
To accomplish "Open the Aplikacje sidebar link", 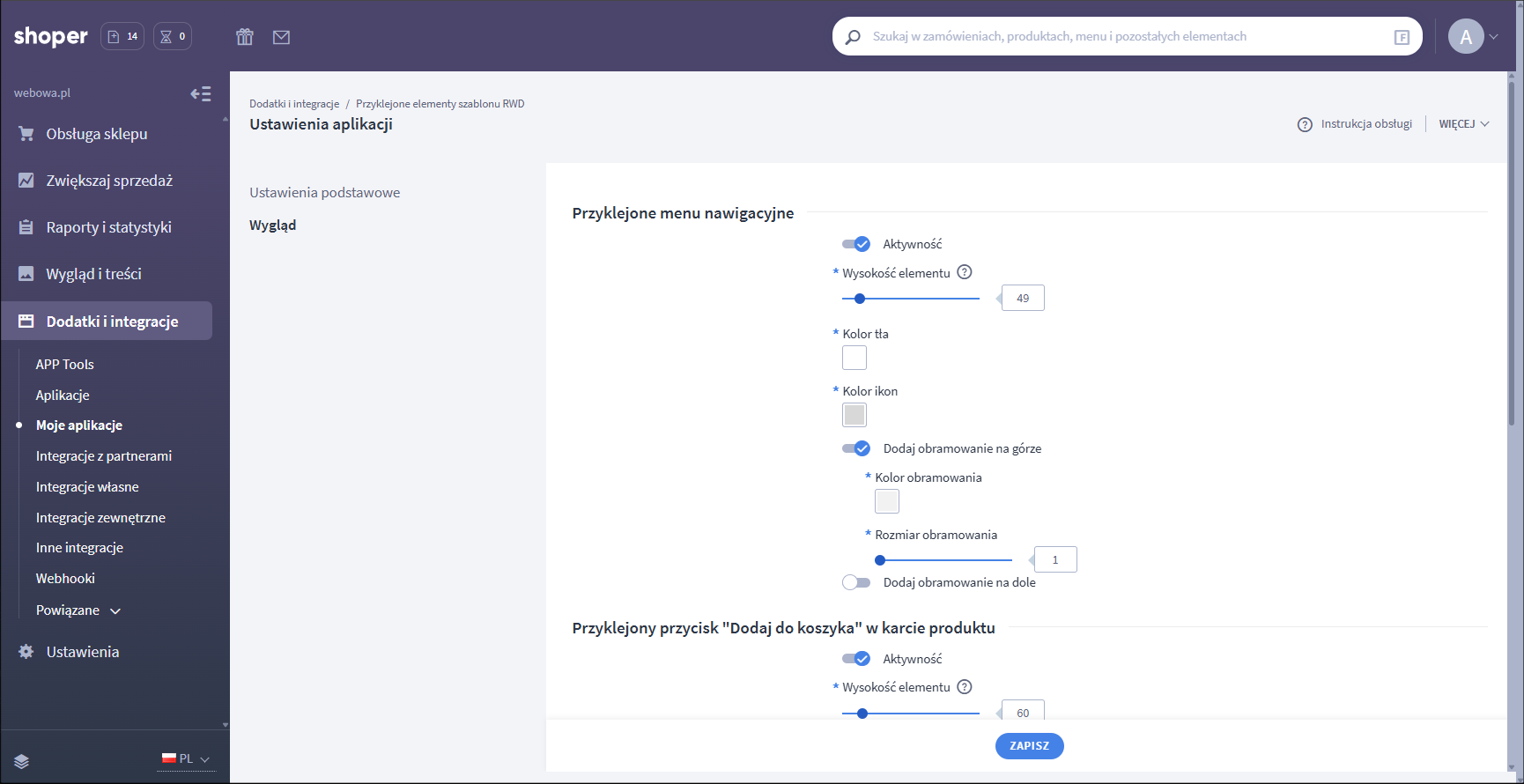I will (x=63, y=396).
